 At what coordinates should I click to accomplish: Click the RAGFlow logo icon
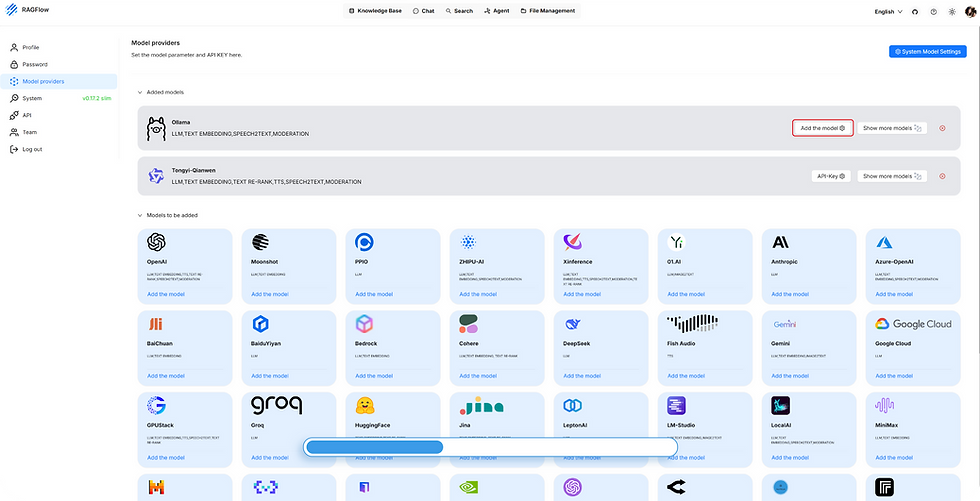coord(11,9)
